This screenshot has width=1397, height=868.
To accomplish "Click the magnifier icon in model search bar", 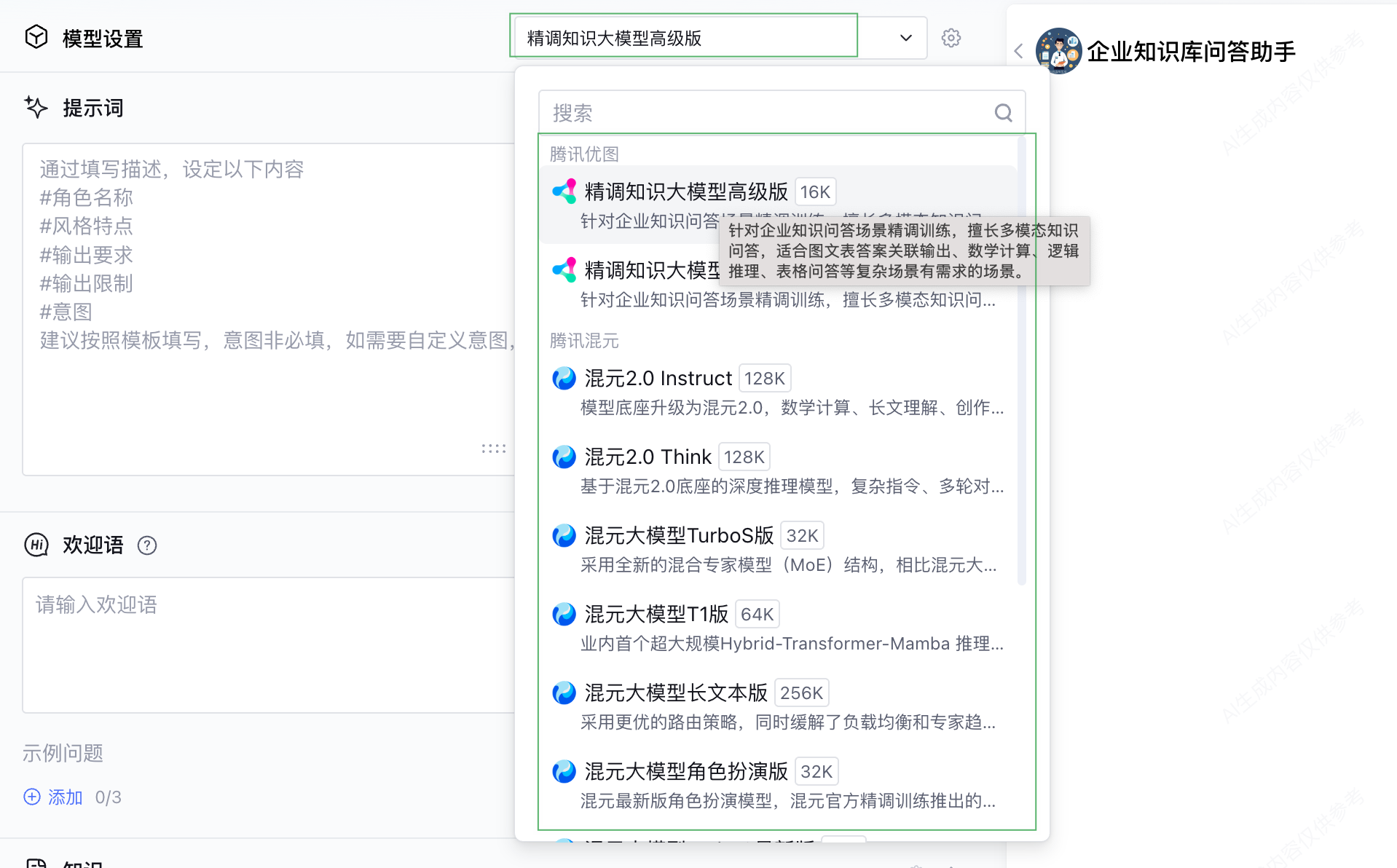I will [x=1003, y=112].
